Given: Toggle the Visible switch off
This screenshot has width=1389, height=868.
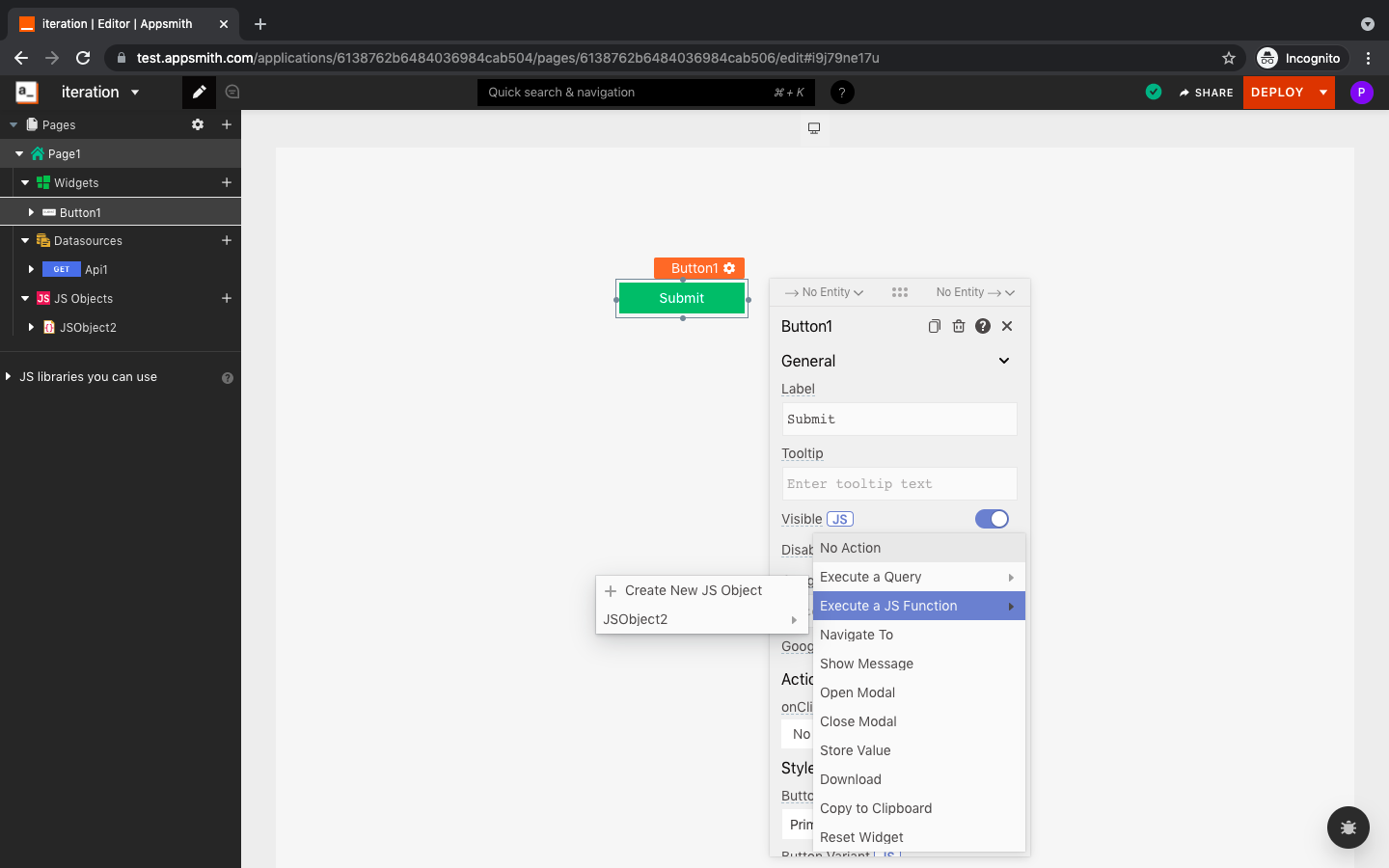Looking at the screenshot, I should pyautogui.click(x=992, y=519).
